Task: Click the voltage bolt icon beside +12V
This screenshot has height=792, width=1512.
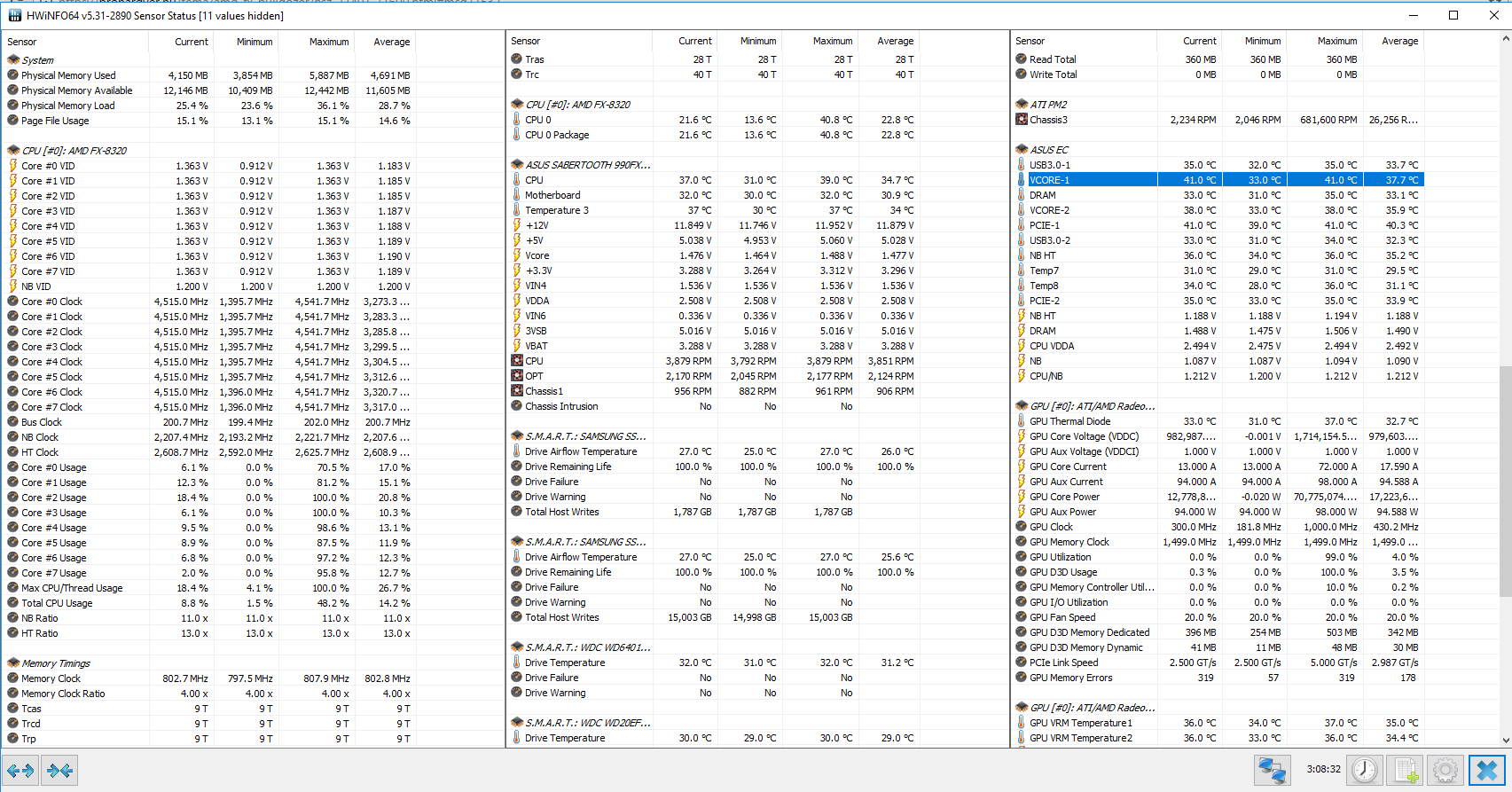Action: (x=517, y=225)
